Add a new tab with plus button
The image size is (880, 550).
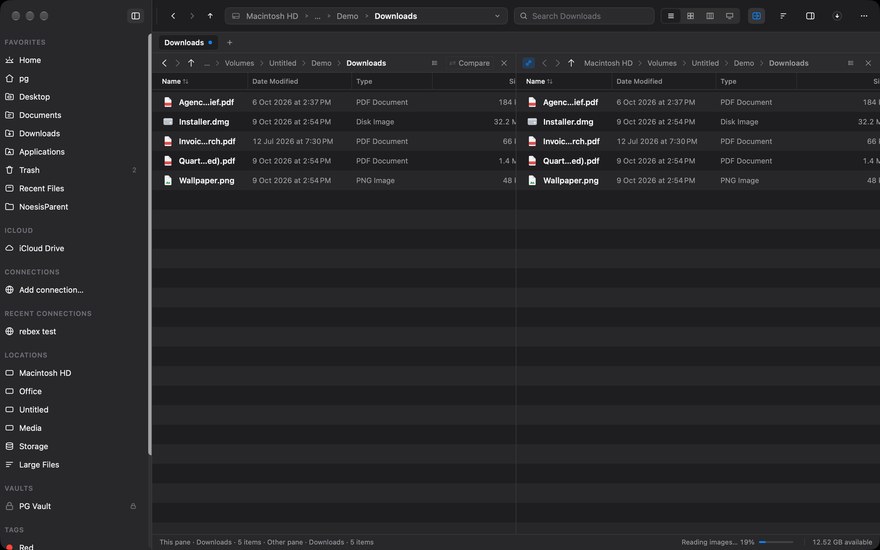tap(229, 43)
